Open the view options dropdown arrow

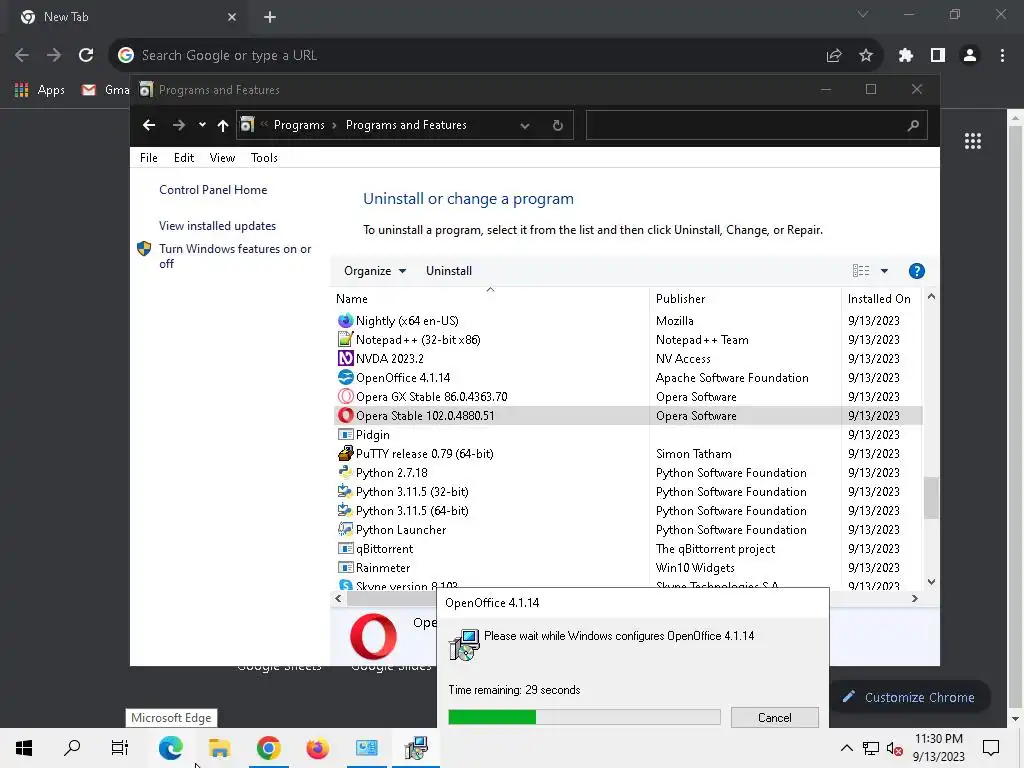[884, 271]
